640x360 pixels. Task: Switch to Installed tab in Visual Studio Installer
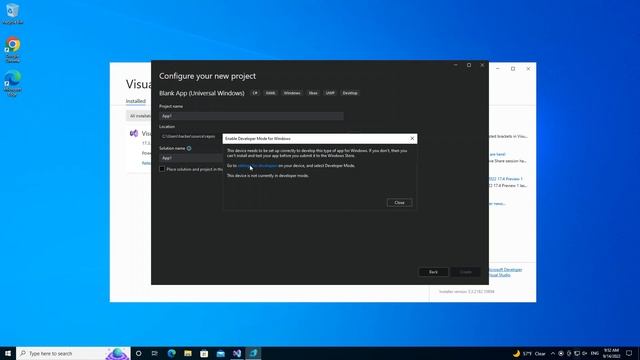pos(136,101)
